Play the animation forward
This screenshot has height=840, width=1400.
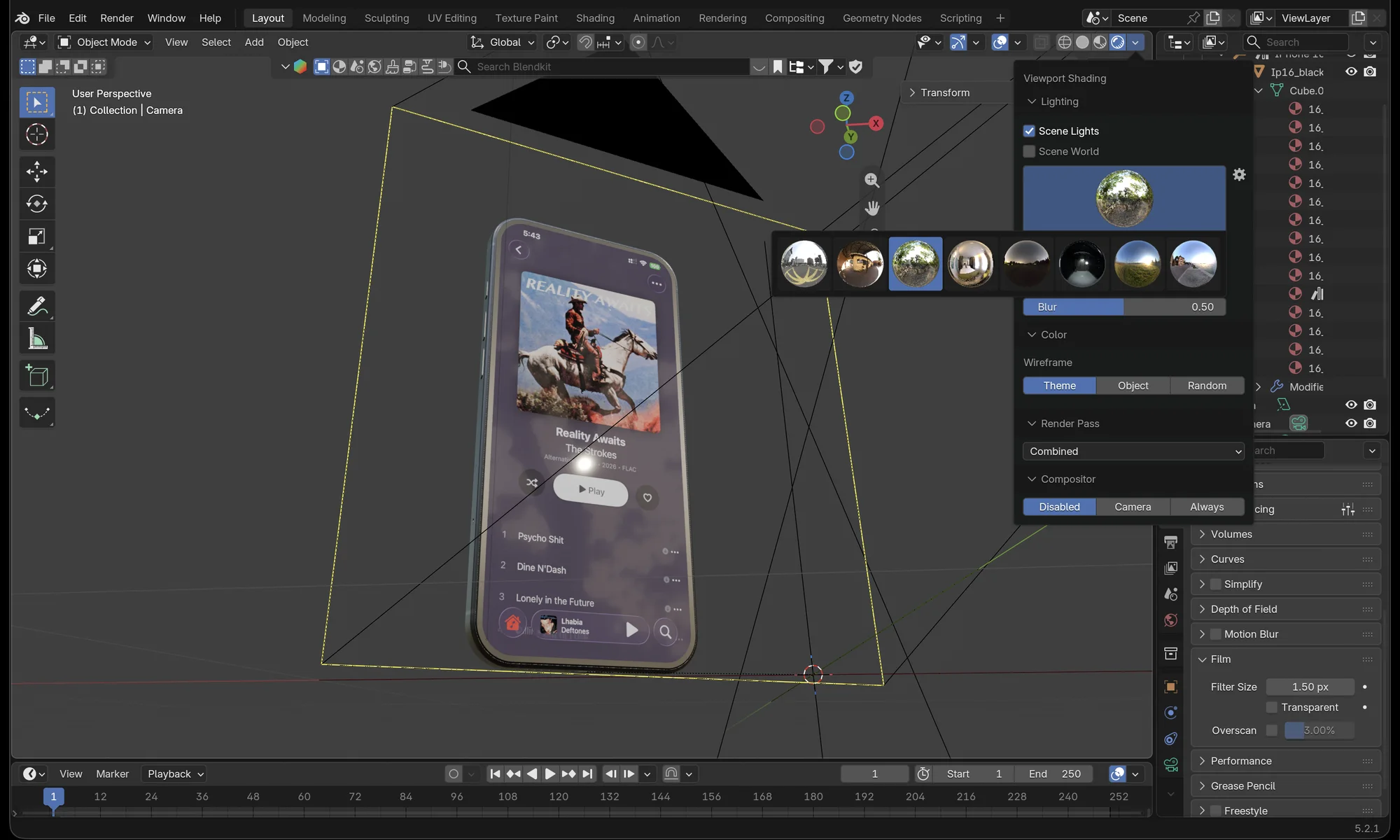pyautogui.click(x=550, y=773)
